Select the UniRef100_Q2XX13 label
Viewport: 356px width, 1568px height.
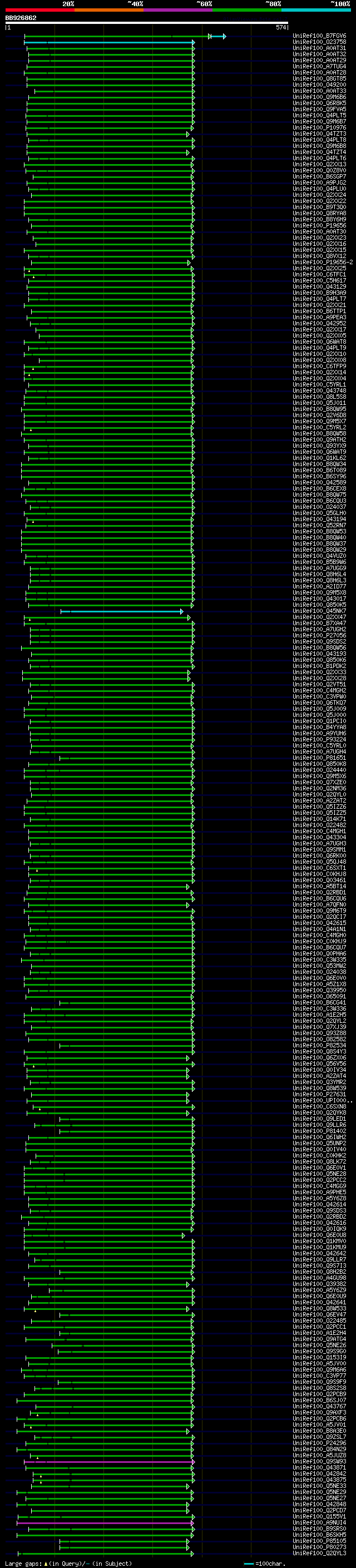pyautogui.click(x=319, y=164)
